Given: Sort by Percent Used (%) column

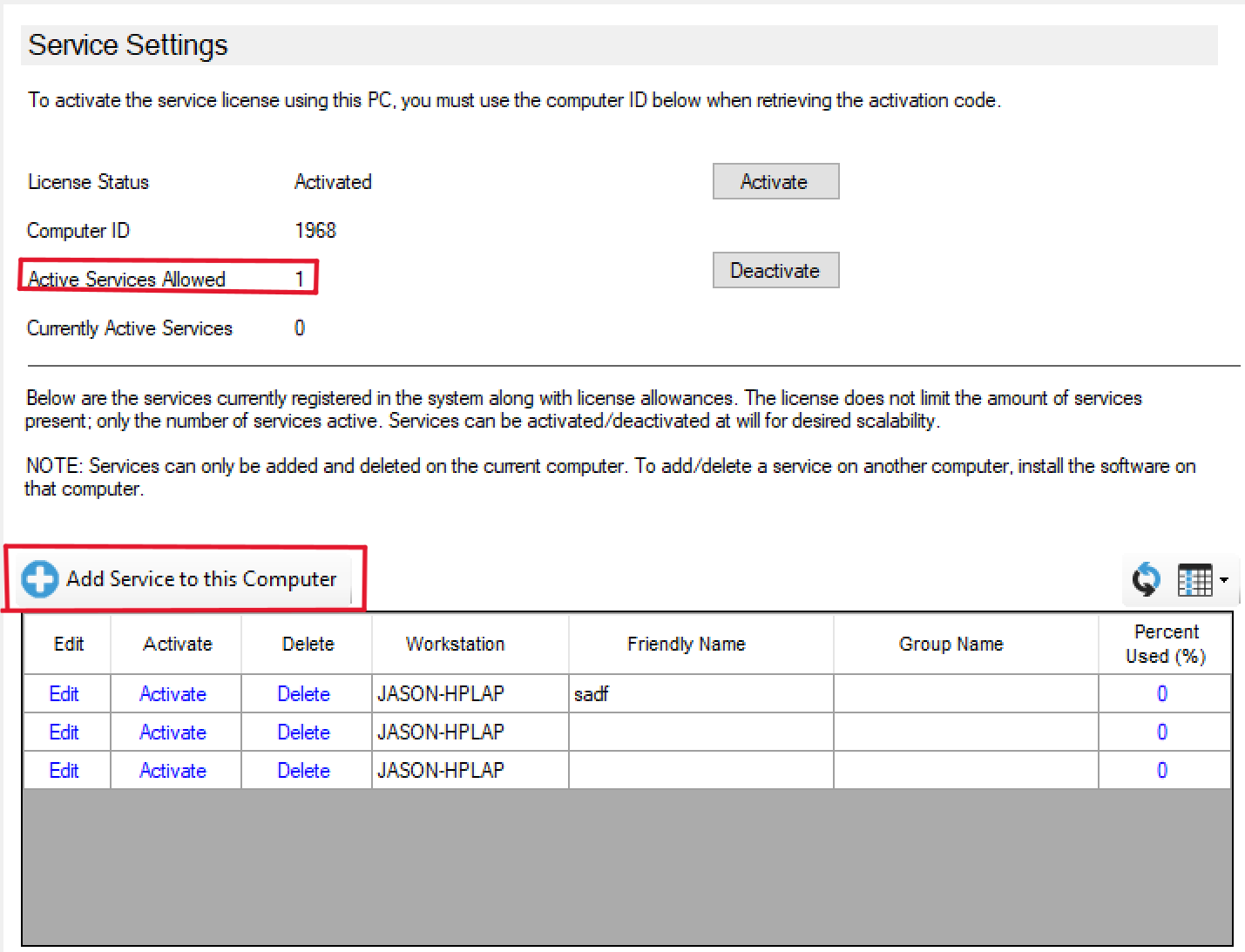Looking at the screenshot, I should click(x=1165, y=644).
